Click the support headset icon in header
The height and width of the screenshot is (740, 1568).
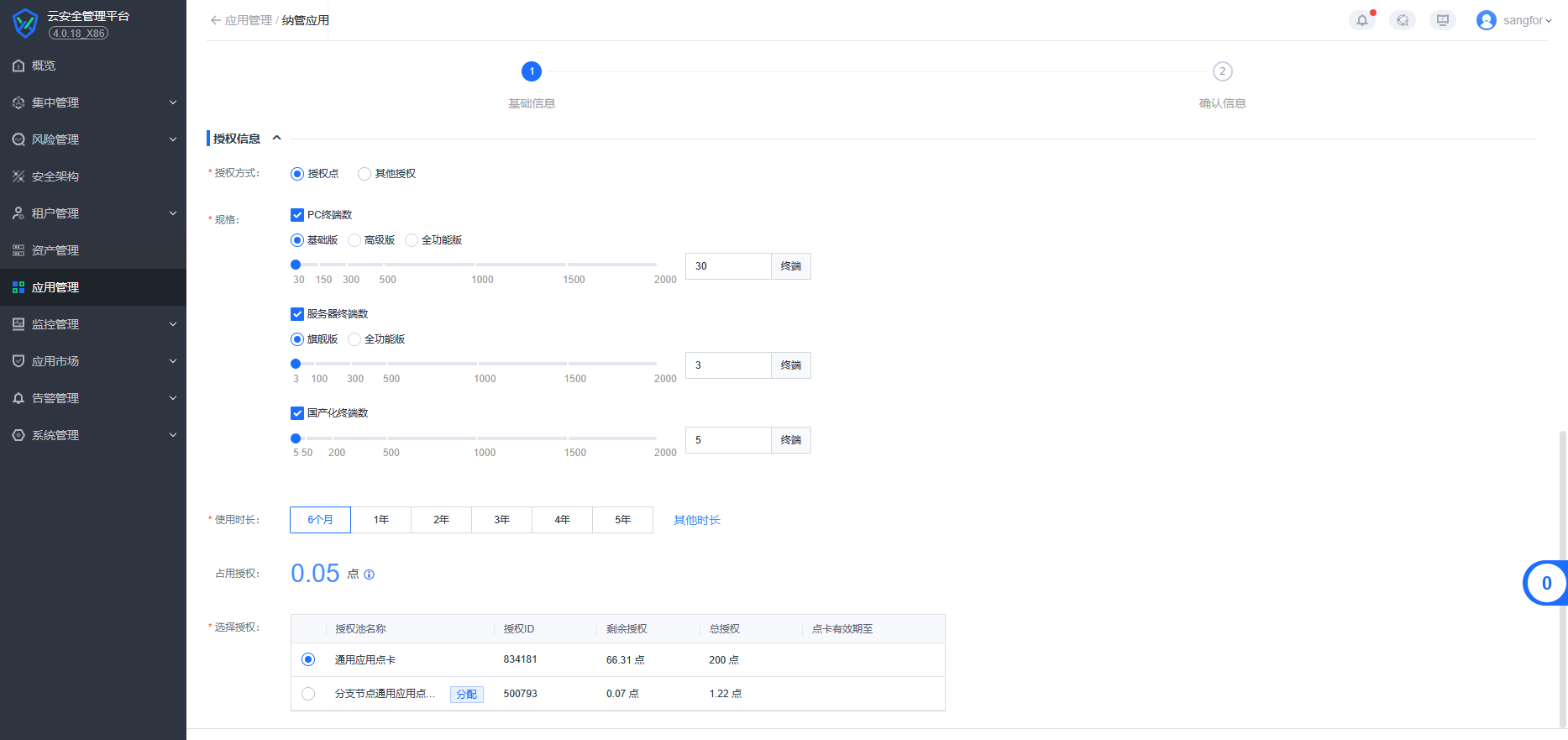pyautogui.click(x=1402, y=20)
